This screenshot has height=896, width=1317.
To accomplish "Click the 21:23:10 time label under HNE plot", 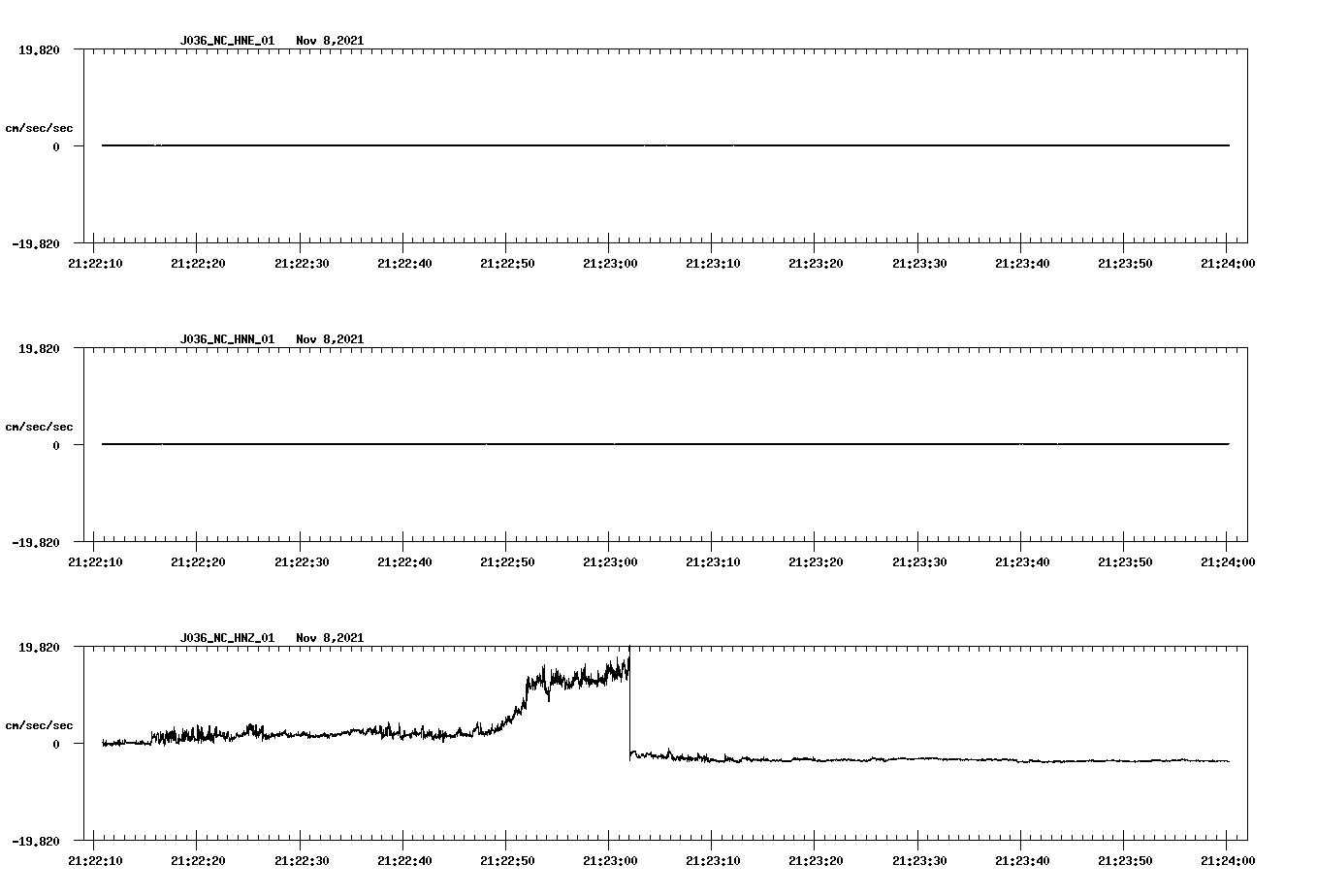I will pyautogui.click(x=713, y=263).
